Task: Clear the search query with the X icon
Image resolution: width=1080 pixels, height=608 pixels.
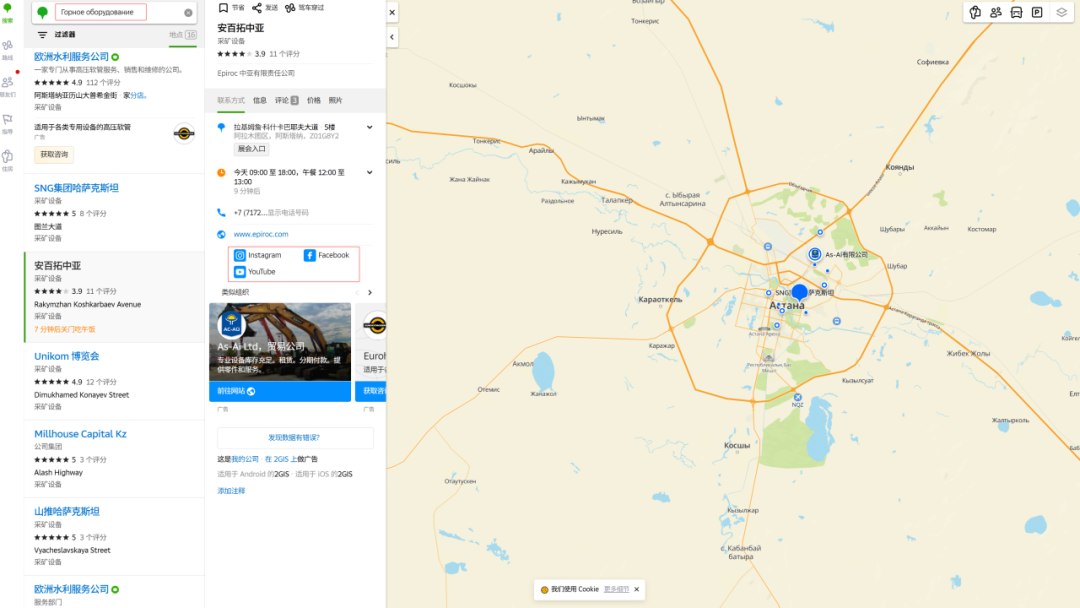Action: click(x=188, y=12)
